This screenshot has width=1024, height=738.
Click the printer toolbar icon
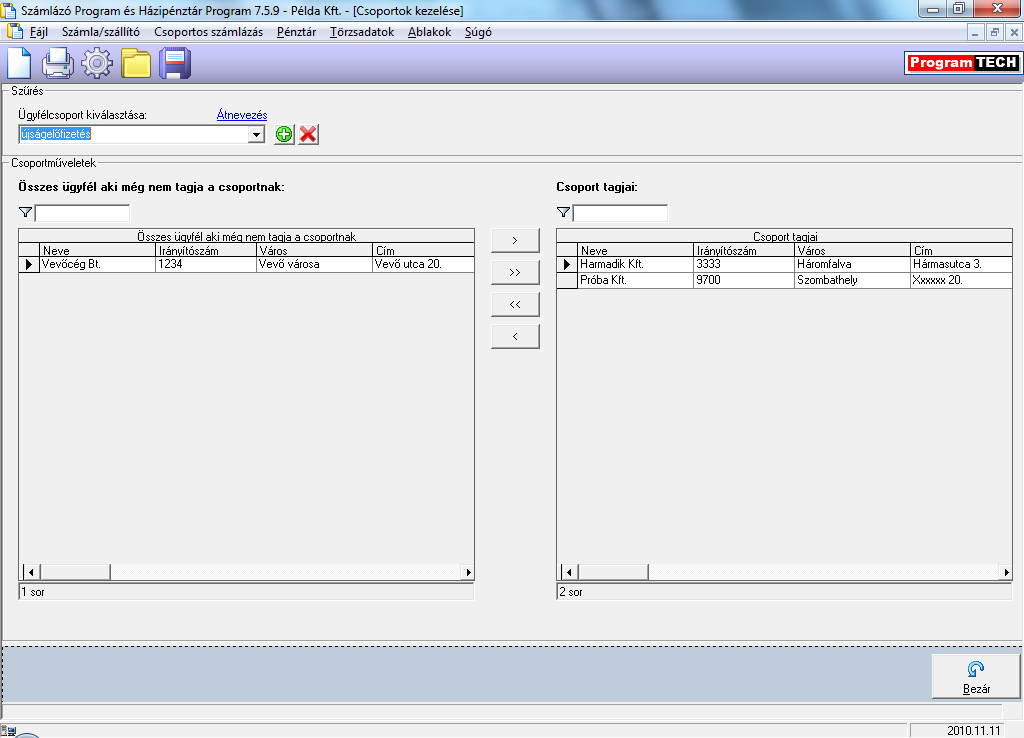(58, 64)
